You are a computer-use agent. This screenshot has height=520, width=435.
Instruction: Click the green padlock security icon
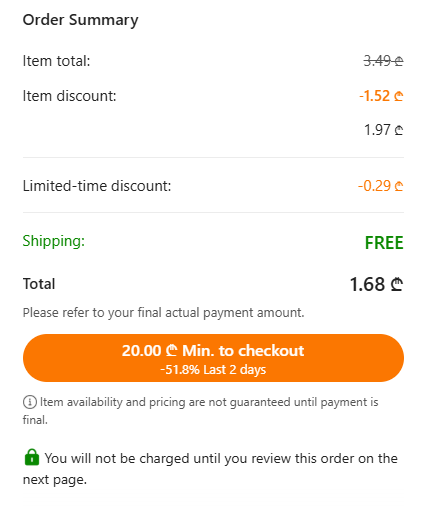coord(32,457)
